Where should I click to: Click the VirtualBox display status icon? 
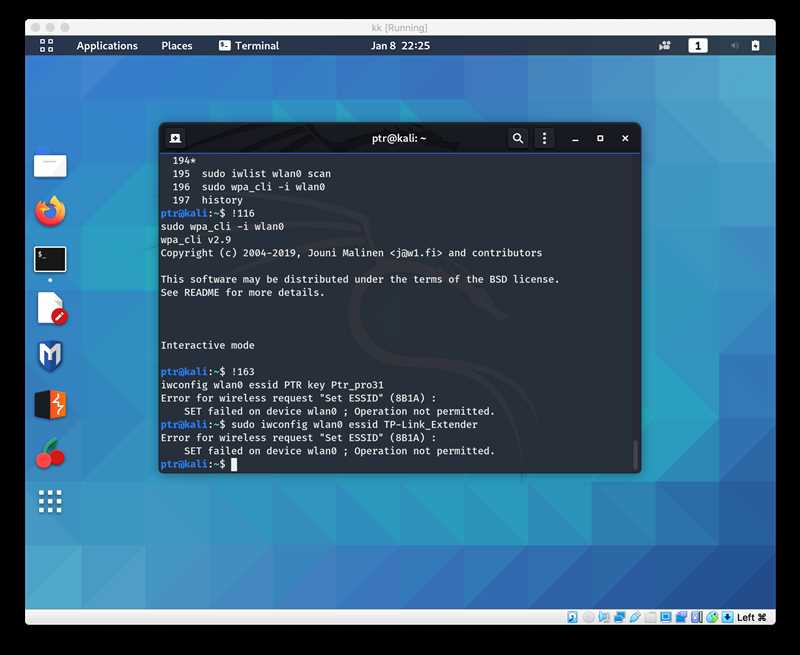(x=665, y=617)
